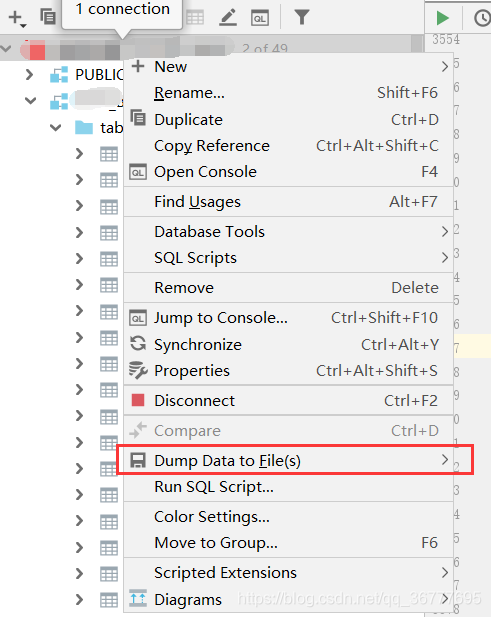This screenshot has height=617, width=491.
Task: Choose Duplicate in the context menu
Action: click(x=289, y=119)
